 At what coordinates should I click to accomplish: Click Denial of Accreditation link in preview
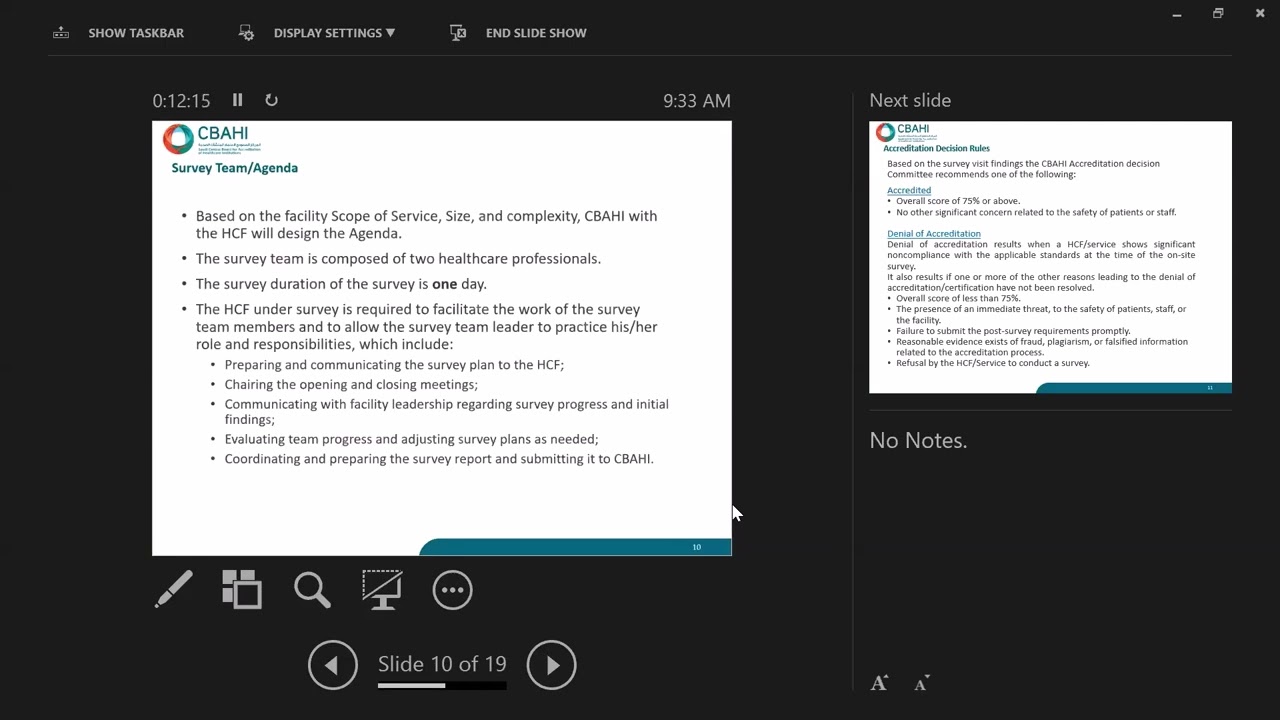click(x=934, y=234)
